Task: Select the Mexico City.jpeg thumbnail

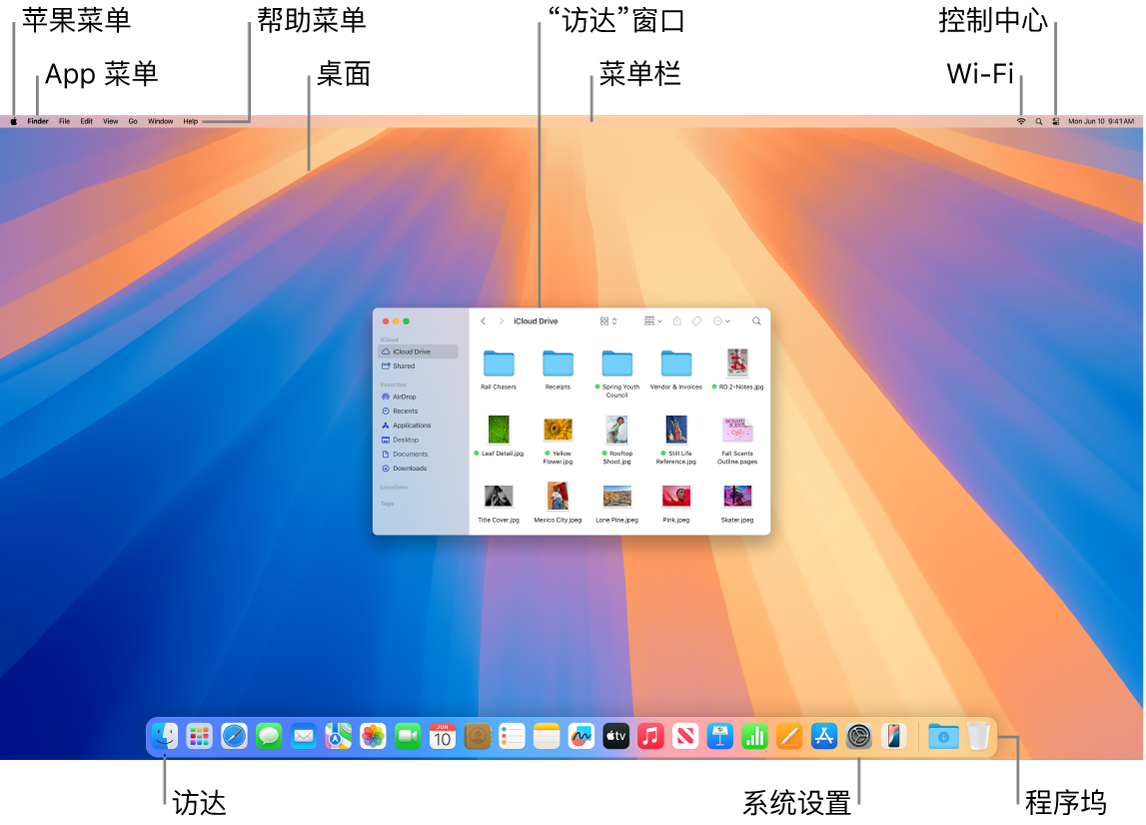Action: (x=558, y=496)
